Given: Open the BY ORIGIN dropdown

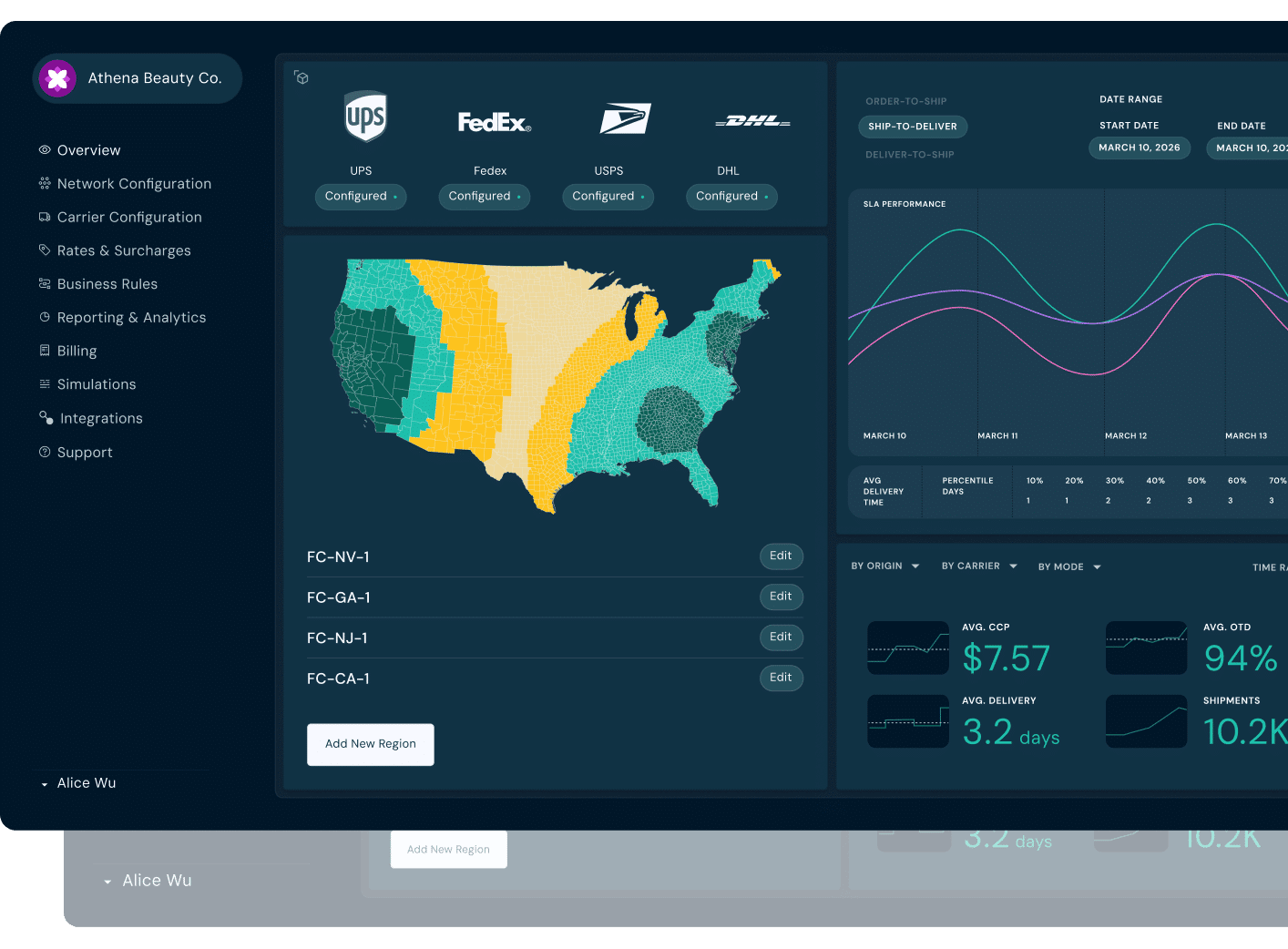Looking at the screenshot, I should [884, 566].
